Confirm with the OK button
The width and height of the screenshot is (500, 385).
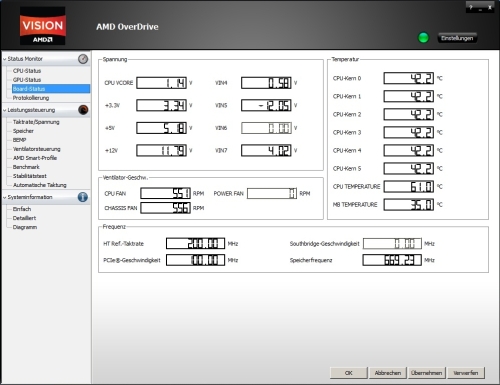(349, 373)
